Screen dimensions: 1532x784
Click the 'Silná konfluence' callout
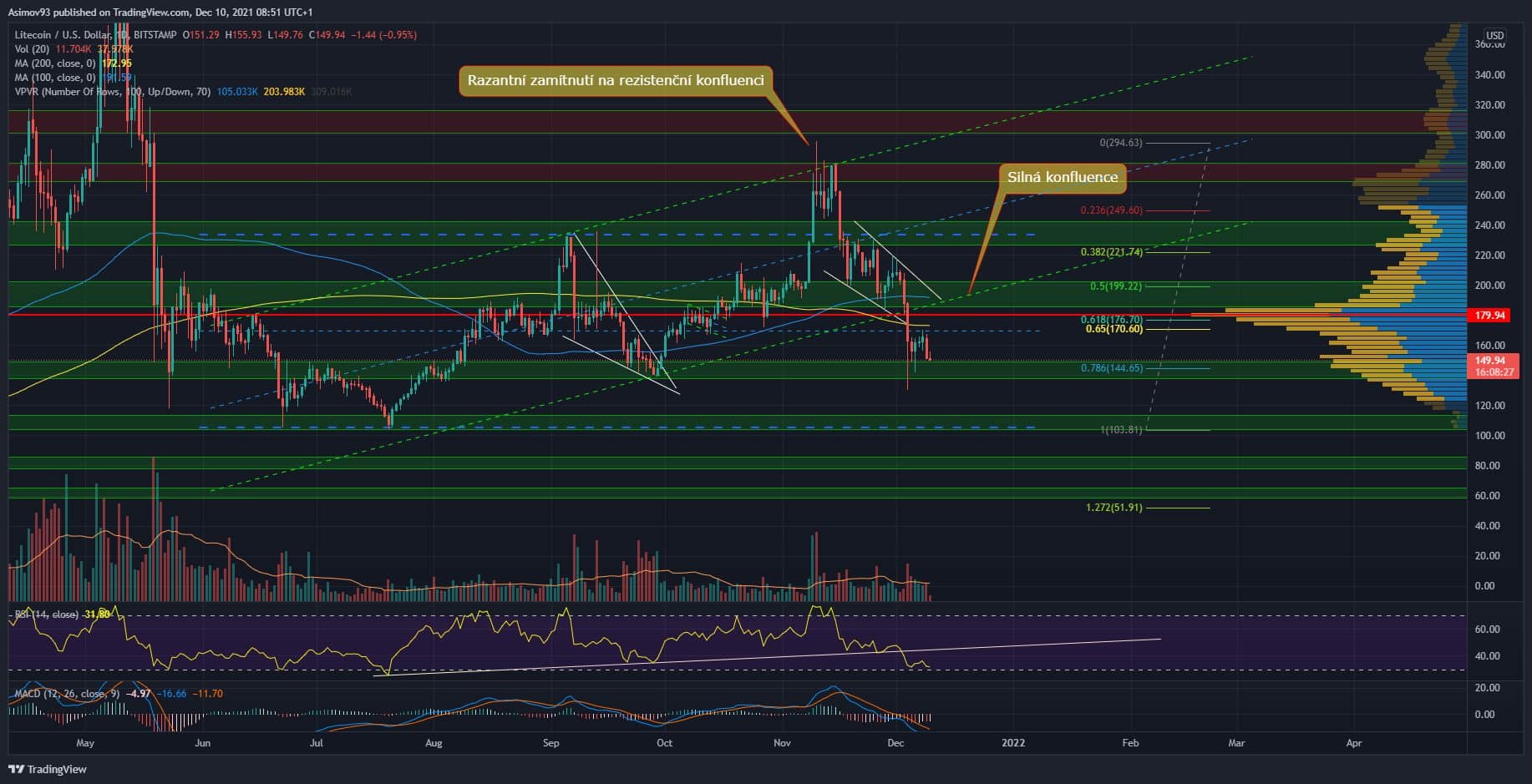pyautogui.click(x=1062, y=177)
